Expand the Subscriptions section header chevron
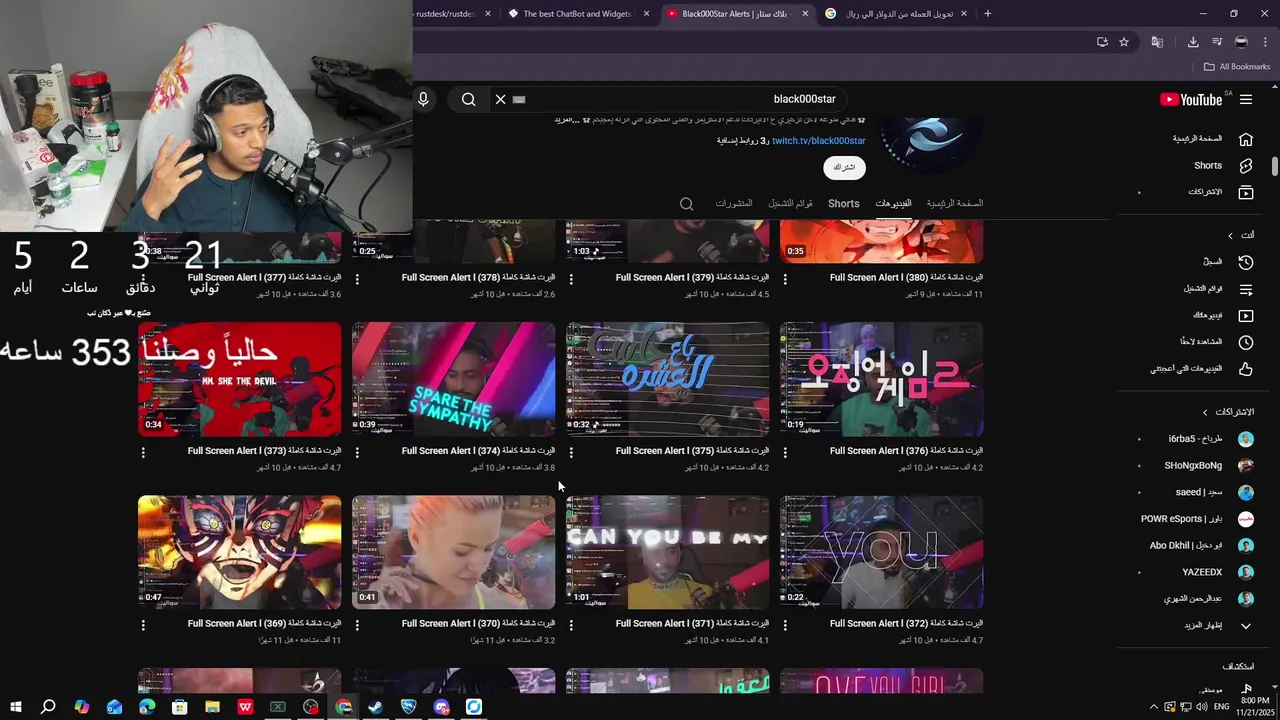The width and height of the screenshot is (1280, 720). coord(1205,412)
